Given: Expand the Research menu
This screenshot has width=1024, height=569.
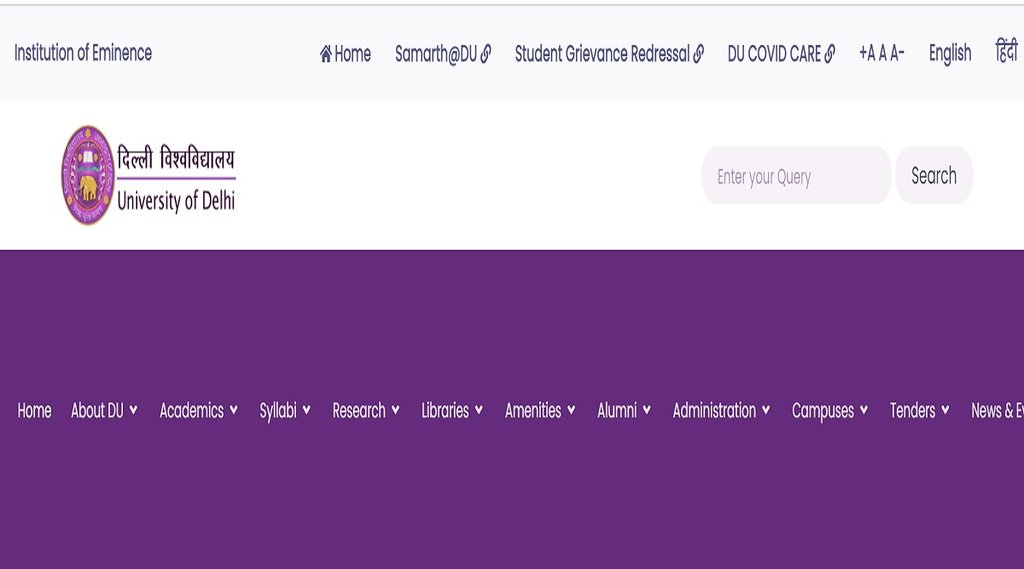Looking at the screenshot, I should click(x=366, y=410).
